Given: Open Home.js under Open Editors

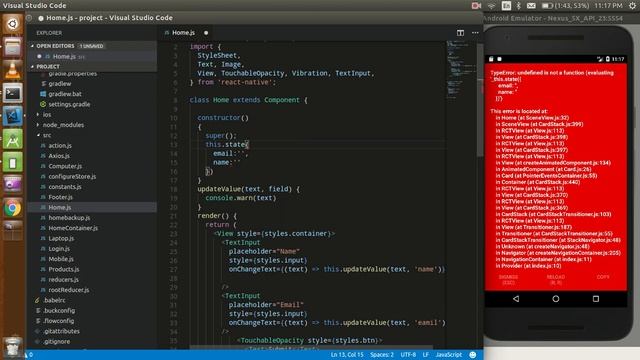Looking at the screenshot, I should tap(64, 56).
